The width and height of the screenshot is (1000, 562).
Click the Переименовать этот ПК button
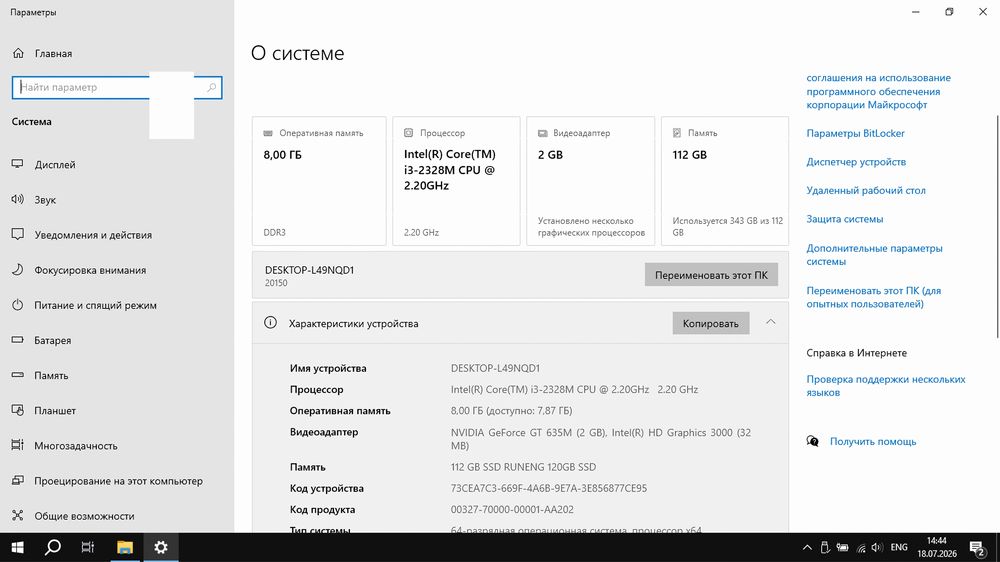tap(711, 275)
